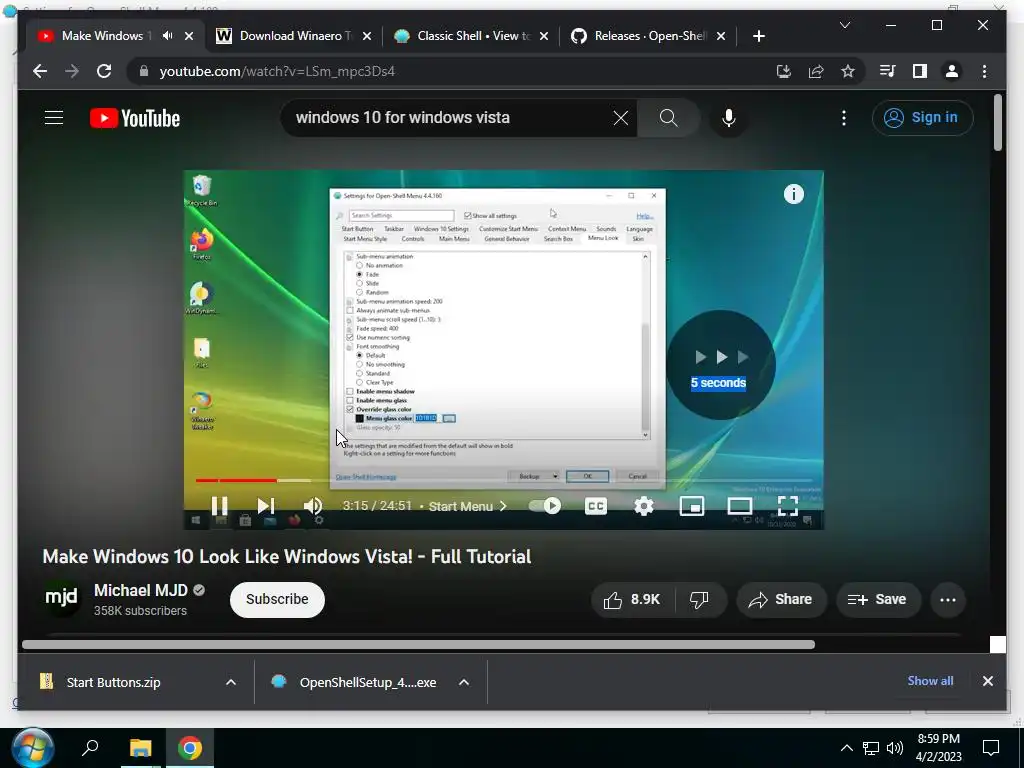
Task: Subscribe to Michael MJD
Action: point(277,600)
